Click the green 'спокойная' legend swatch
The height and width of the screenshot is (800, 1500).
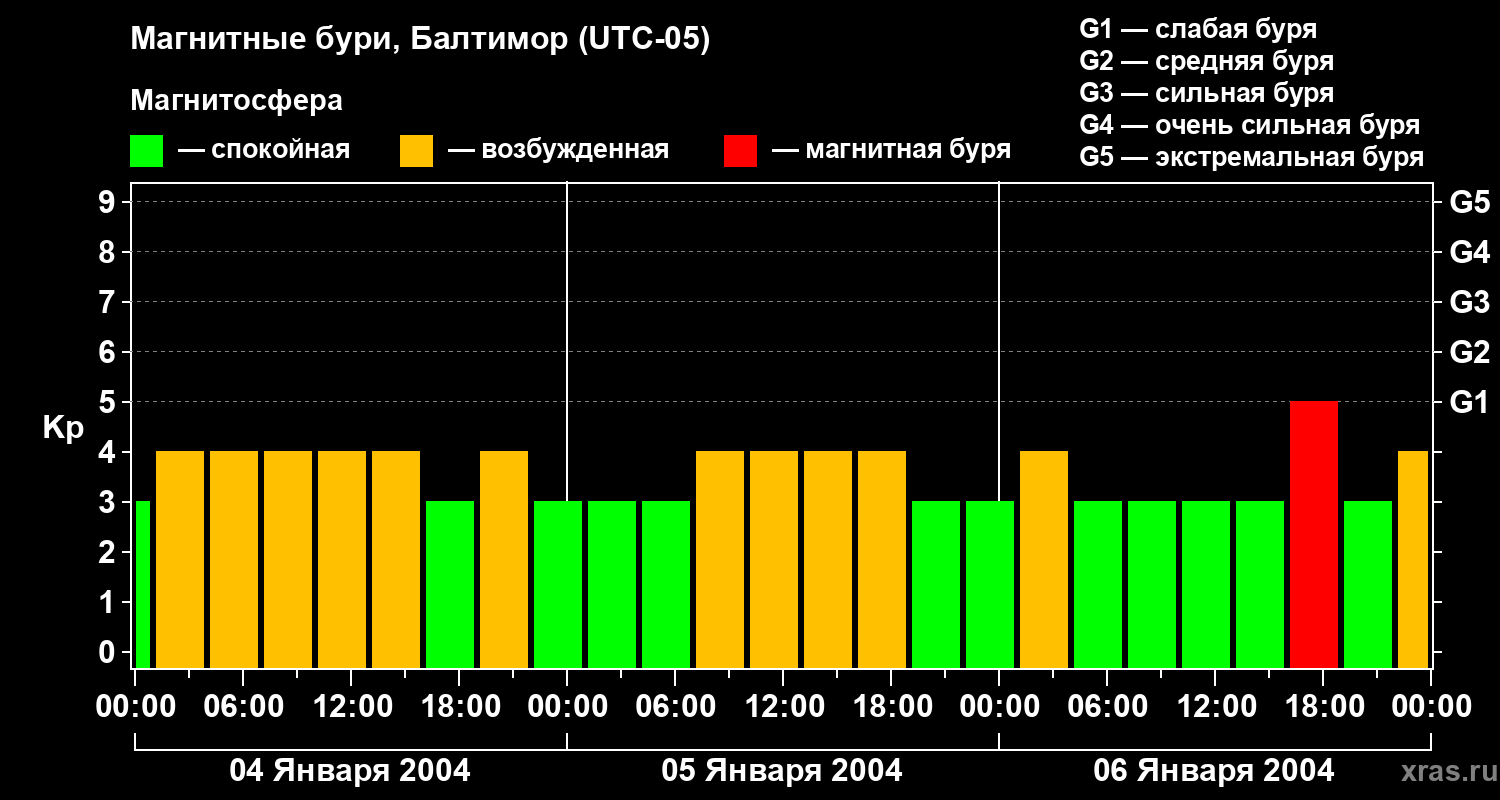(x=146, y=151)
